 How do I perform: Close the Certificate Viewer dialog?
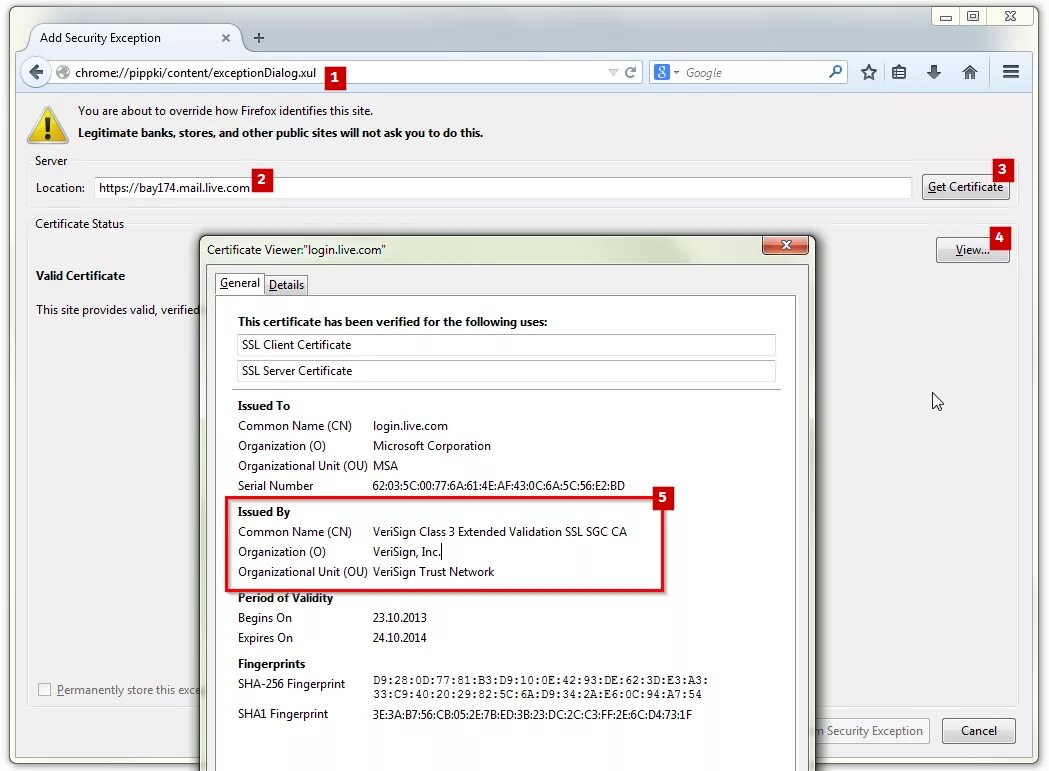pos(786,245)
